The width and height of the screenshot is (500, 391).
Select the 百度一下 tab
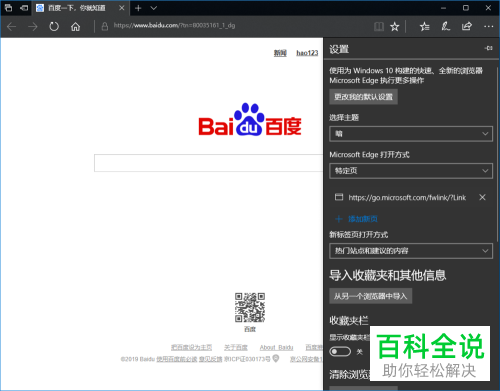pos(77,8)
